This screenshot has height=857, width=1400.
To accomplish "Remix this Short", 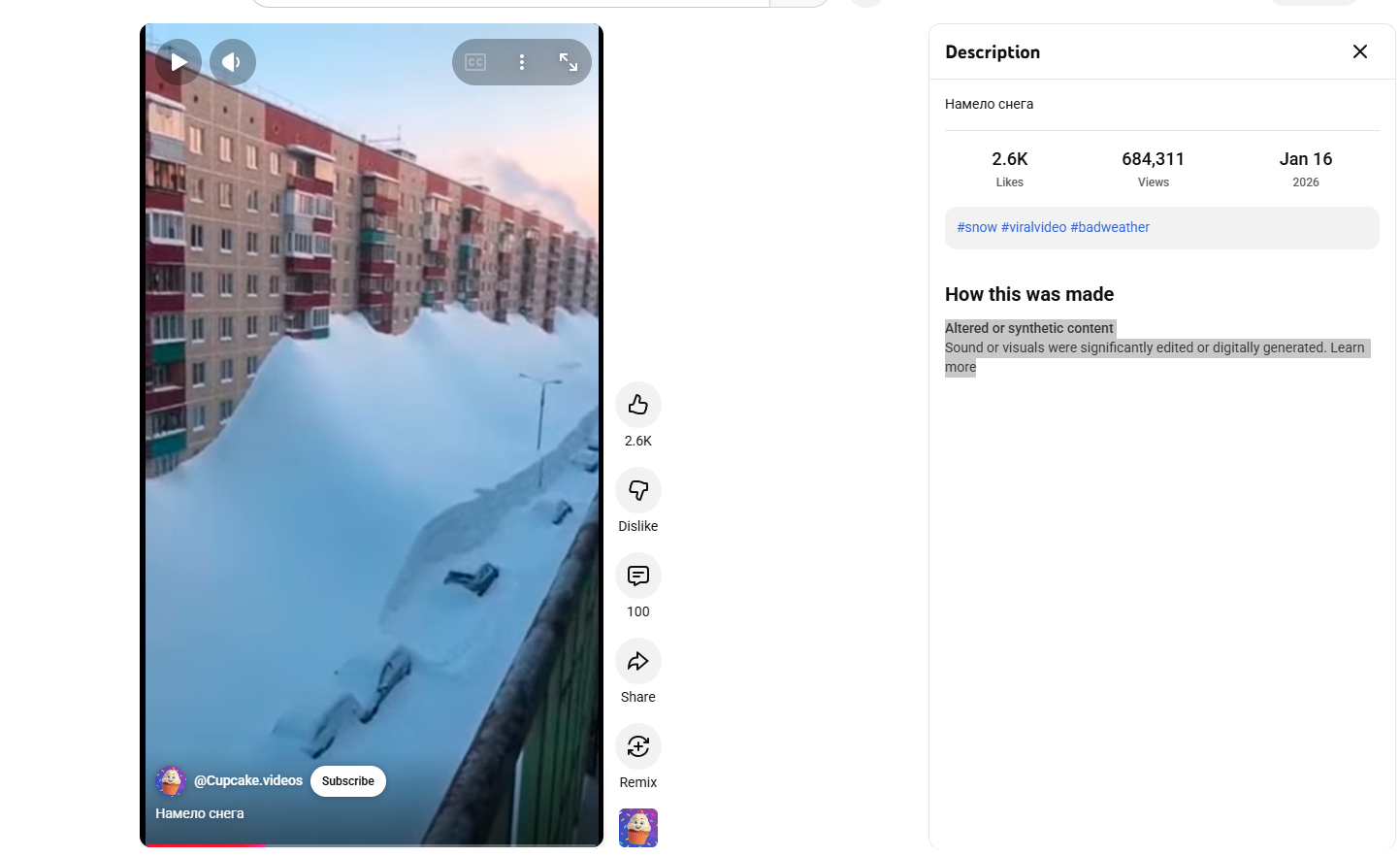I will coord(637,746).
